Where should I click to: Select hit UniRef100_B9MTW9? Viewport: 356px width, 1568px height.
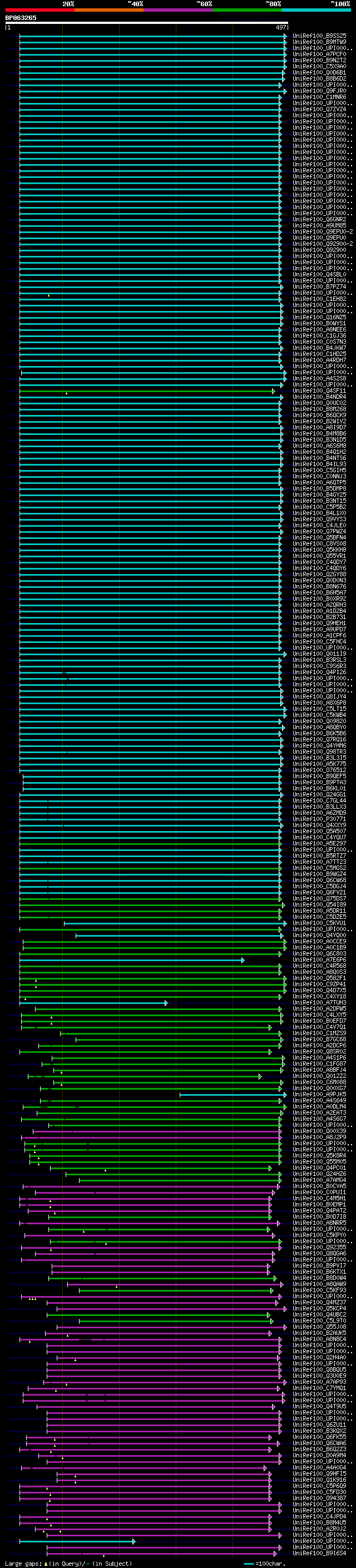[x=319, y=42]
